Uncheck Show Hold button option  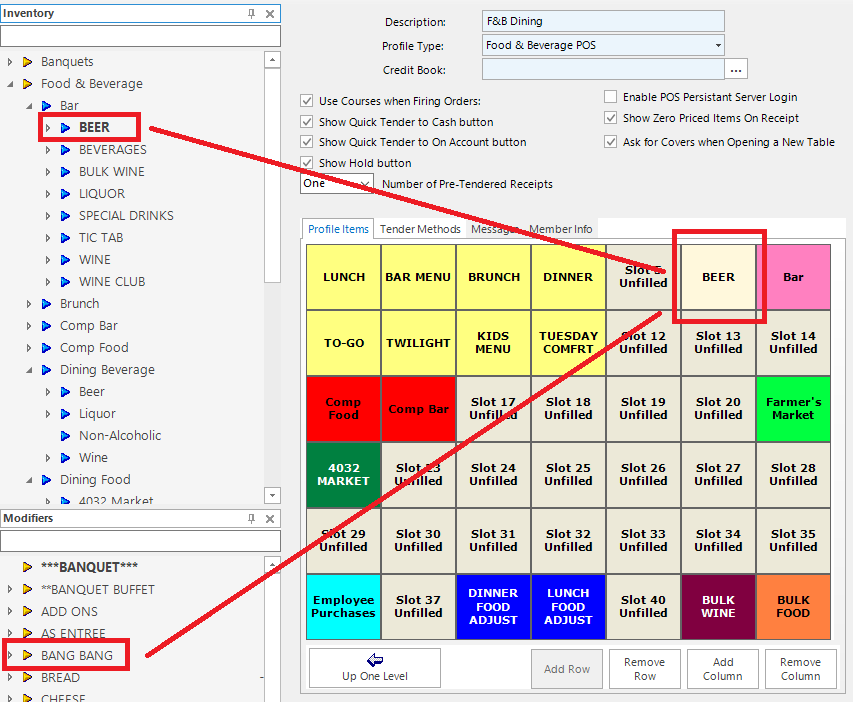tap(307, 163)
